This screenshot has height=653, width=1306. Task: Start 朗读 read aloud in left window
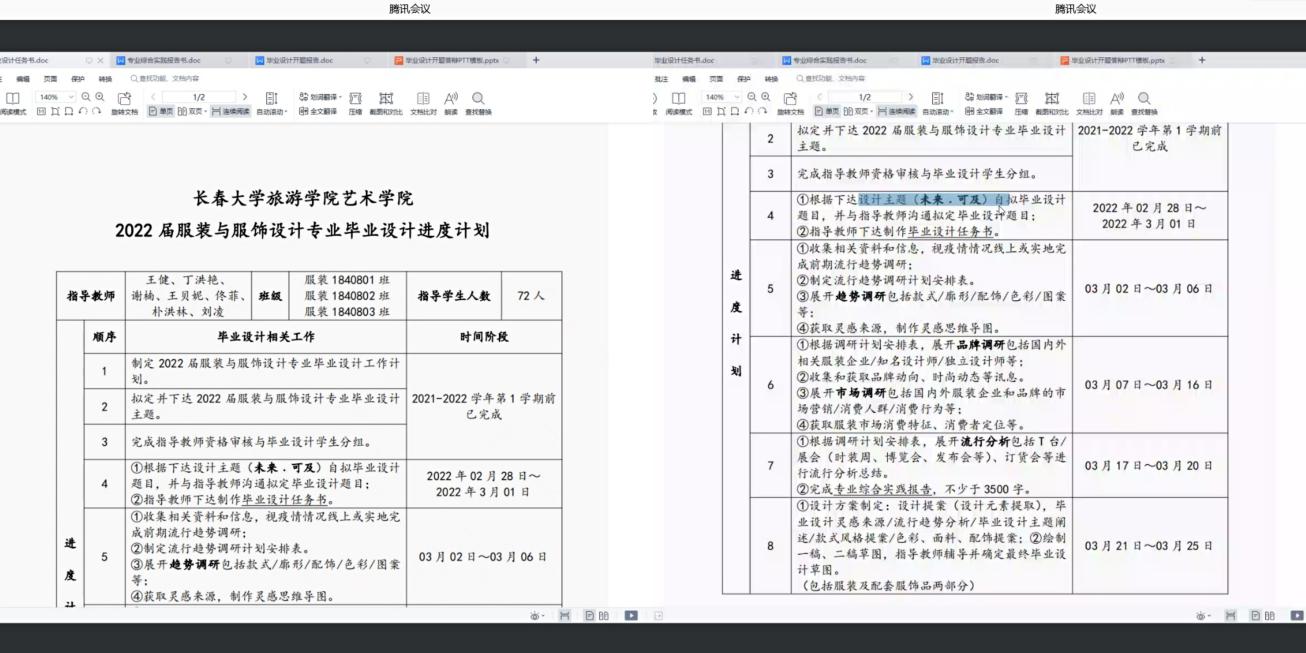[451, 102]
